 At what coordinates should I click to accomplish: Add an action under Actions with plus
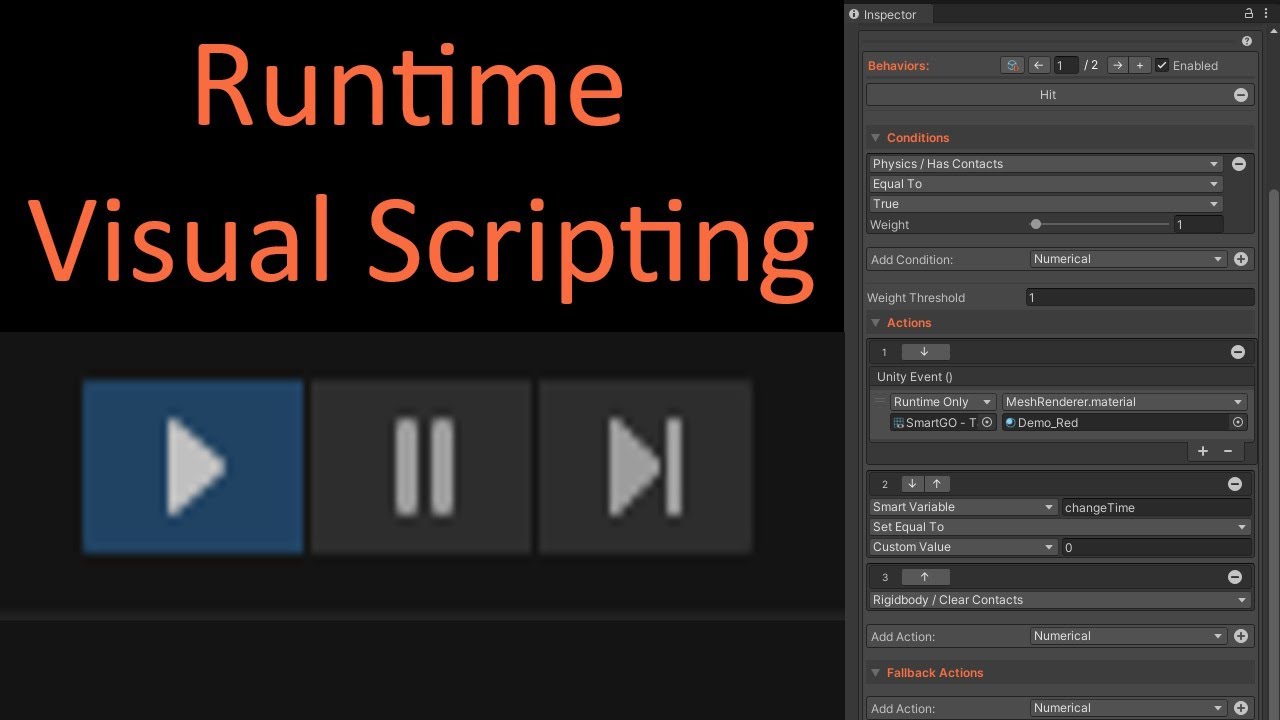point(1241,636)
